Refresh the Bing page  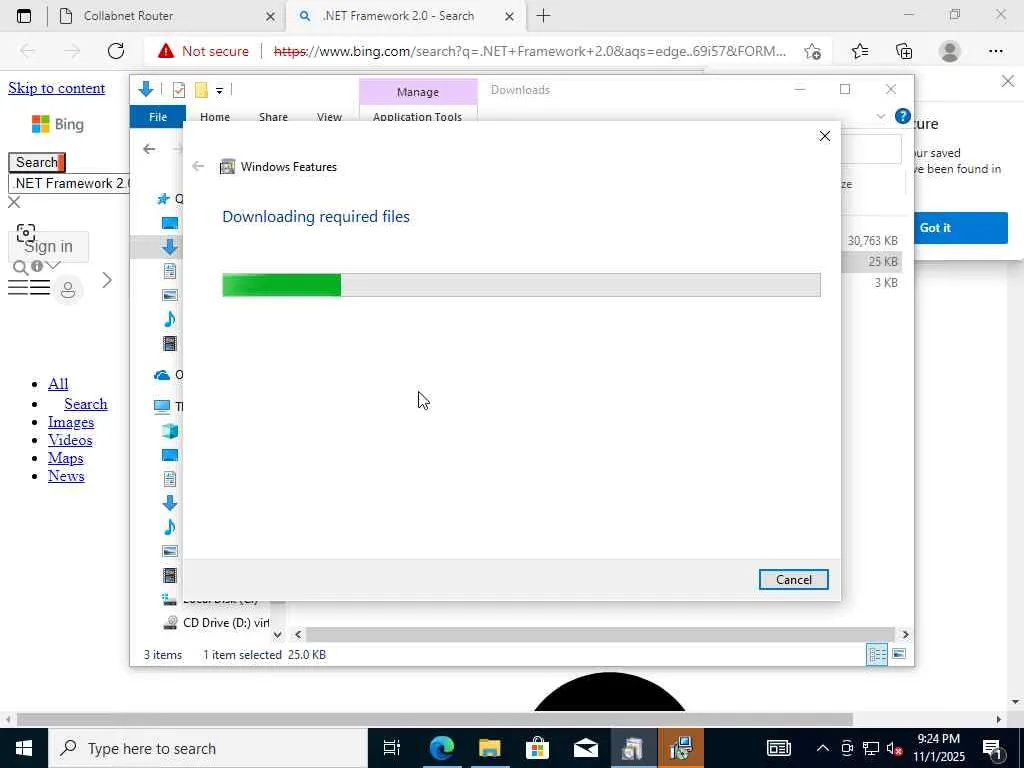(116, 51)
